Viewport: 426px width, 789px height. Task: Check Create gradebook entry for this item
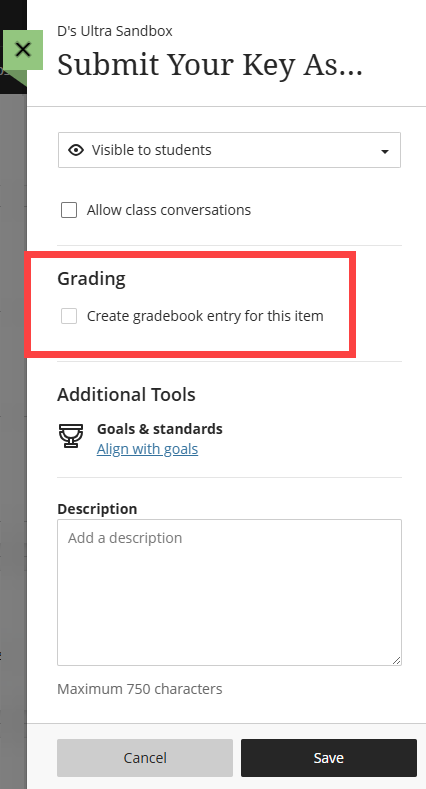(x=69, y=316)
